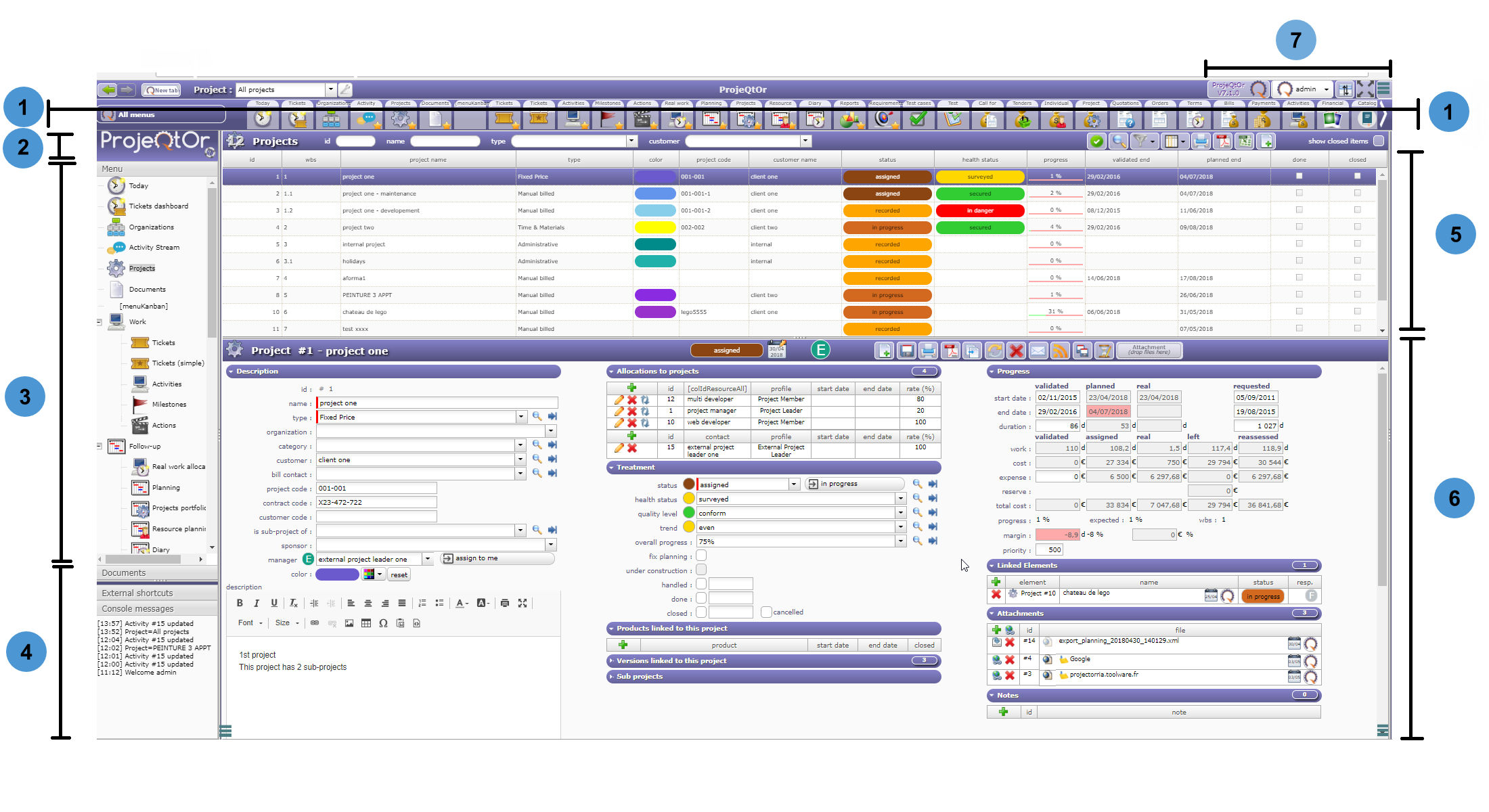Open the overall progress 75% dropdown
The width and height of the screenshot is (1489, 812).
900,541
